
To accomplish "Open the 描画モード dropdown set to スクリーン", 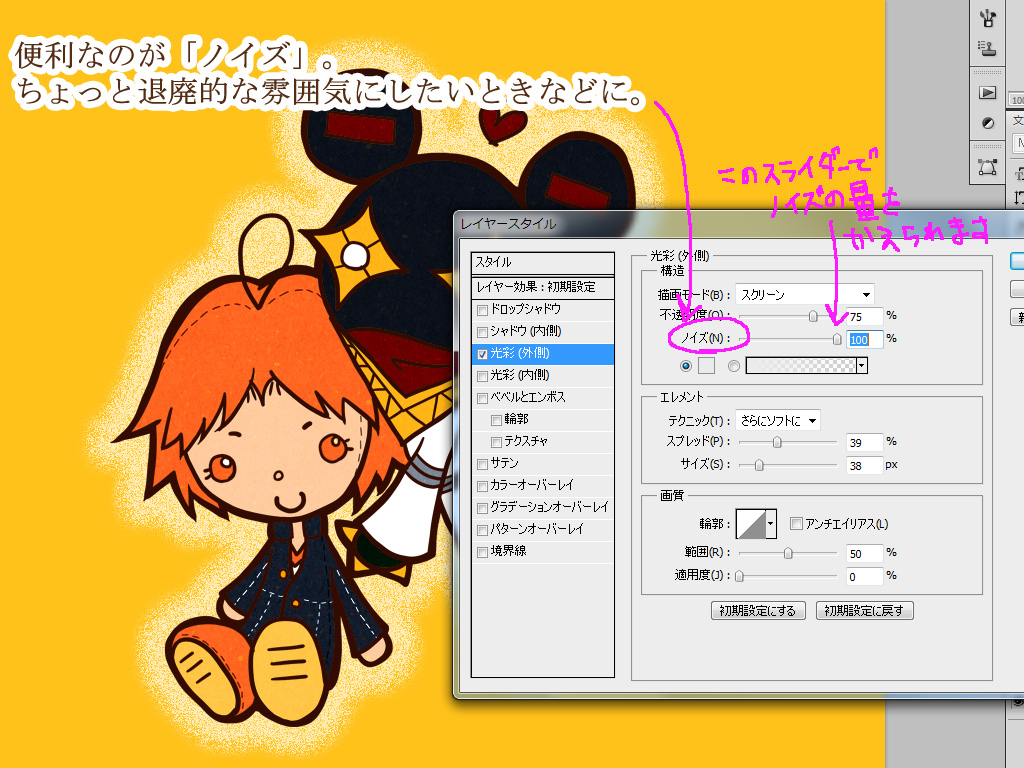I will click(805, 294).
